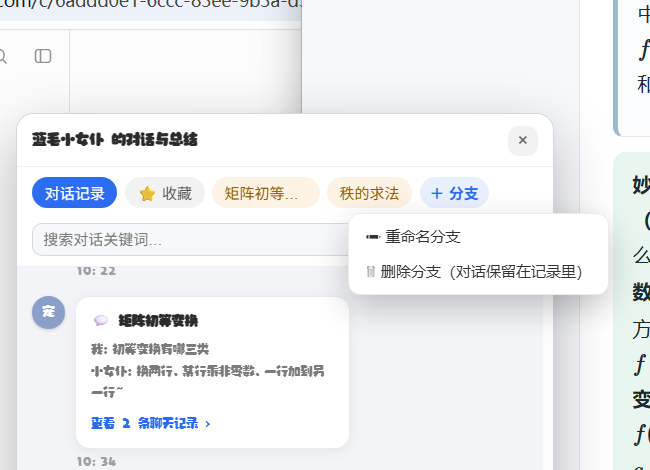Image resolution: width=650 pixels, height=470 pixels.
Task: Click the star icon in 收藏 tab
Action: 147,193
